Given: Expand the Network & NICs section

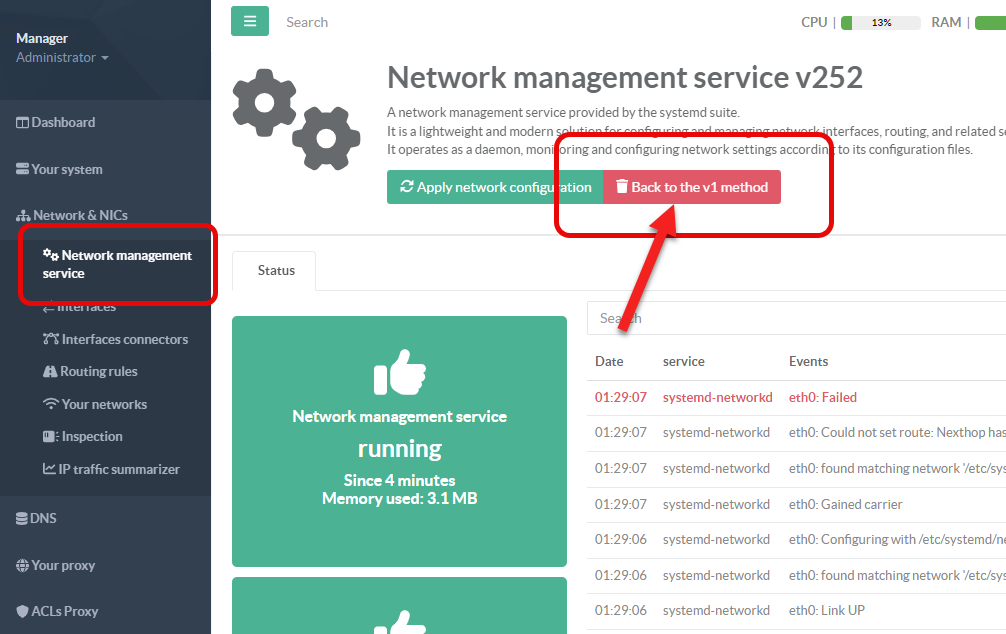Looking at the screenshot, I should (x=72, y=216).
